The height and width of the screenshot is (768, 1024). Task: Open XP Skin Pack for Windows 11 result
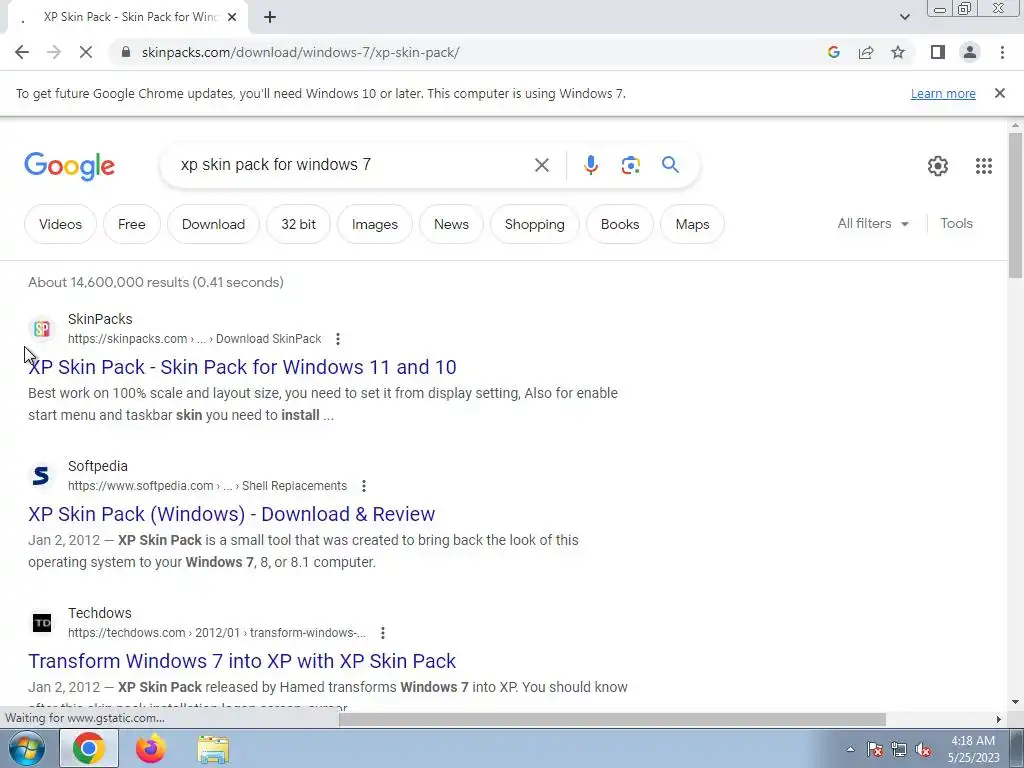[242, 367]
